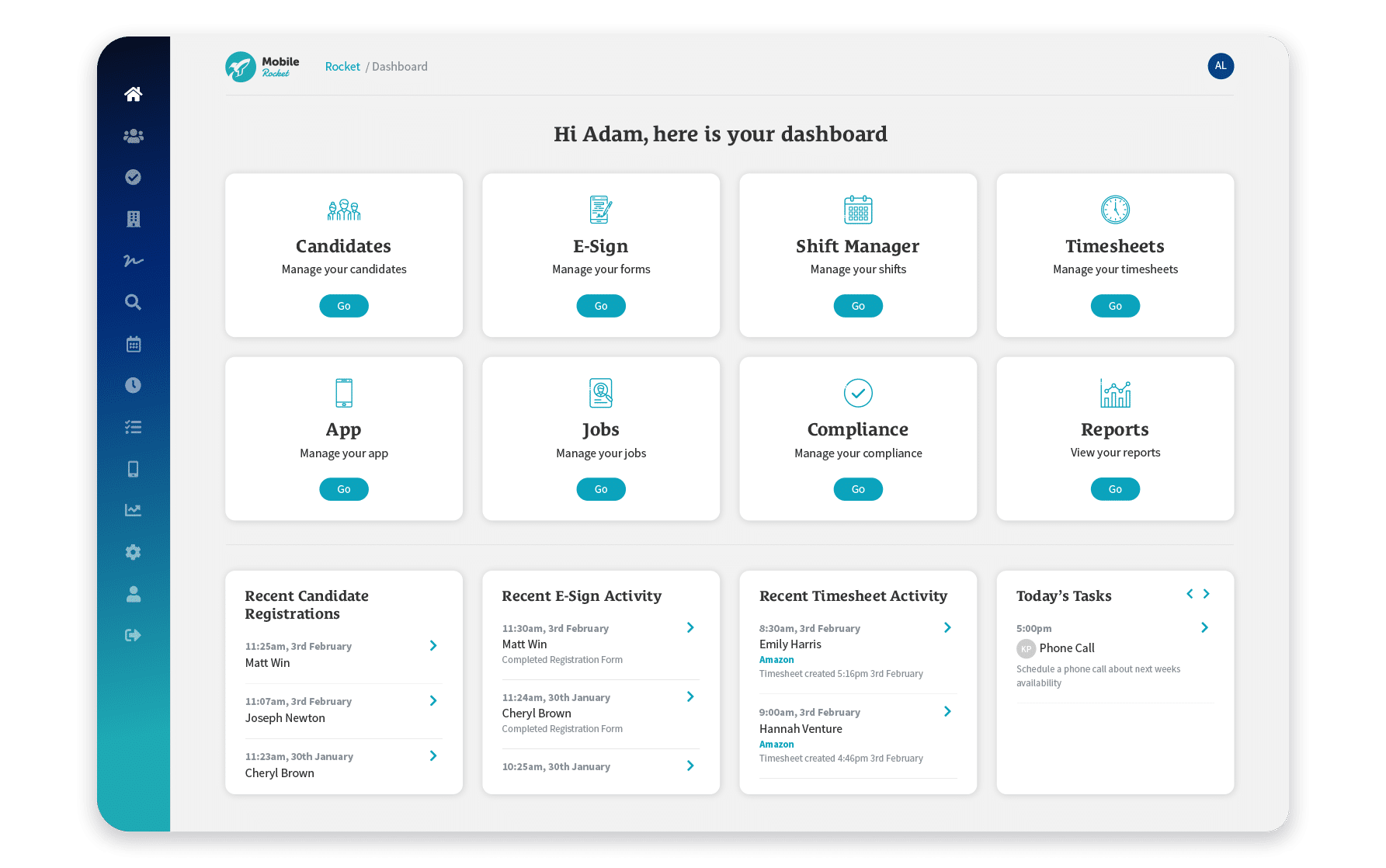1386x868 pixels.
Task: Open candidates group icon in sidebar
Action: [134, 136]
